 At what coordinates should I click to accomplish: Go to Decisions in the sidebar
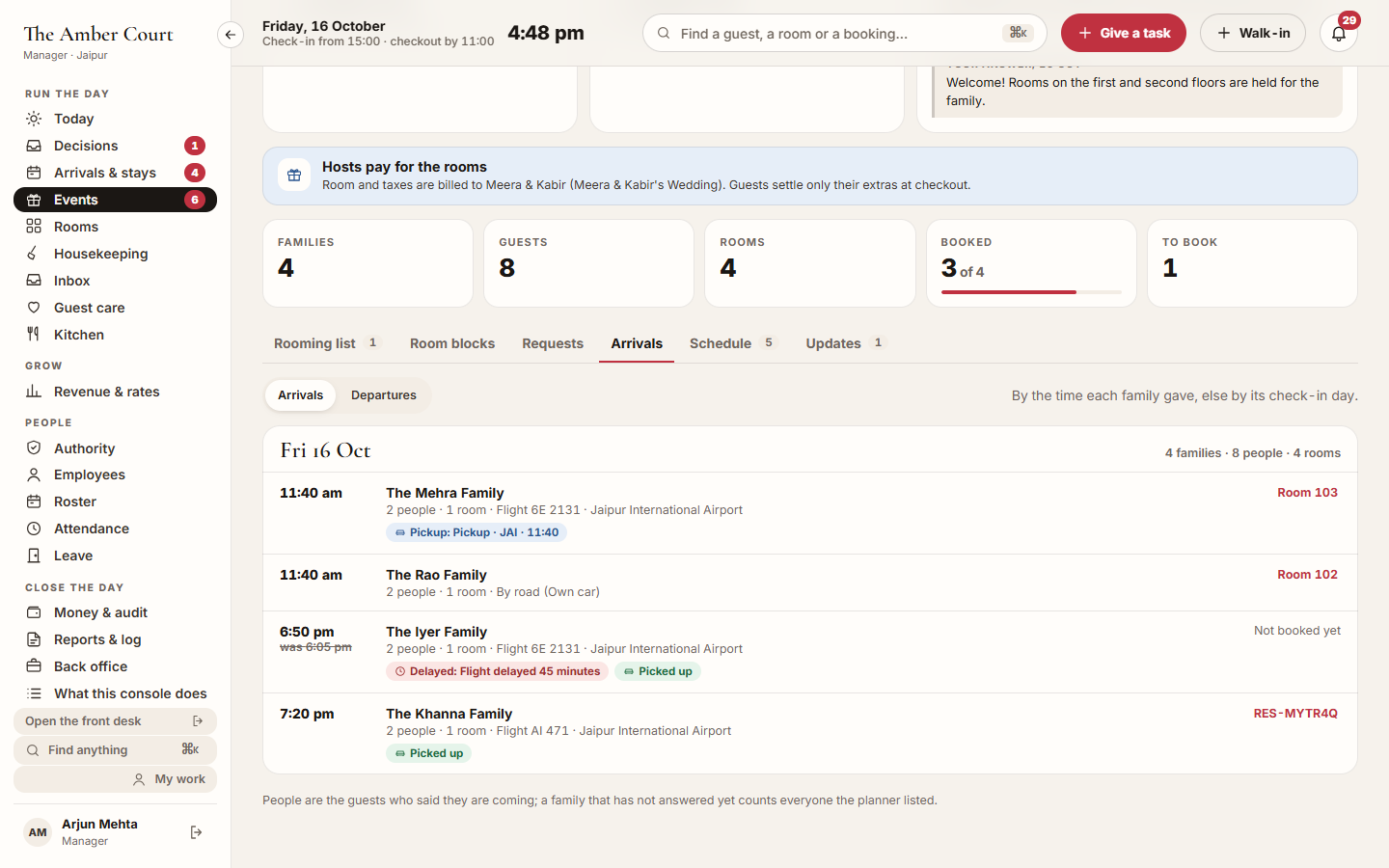[115, 146]
